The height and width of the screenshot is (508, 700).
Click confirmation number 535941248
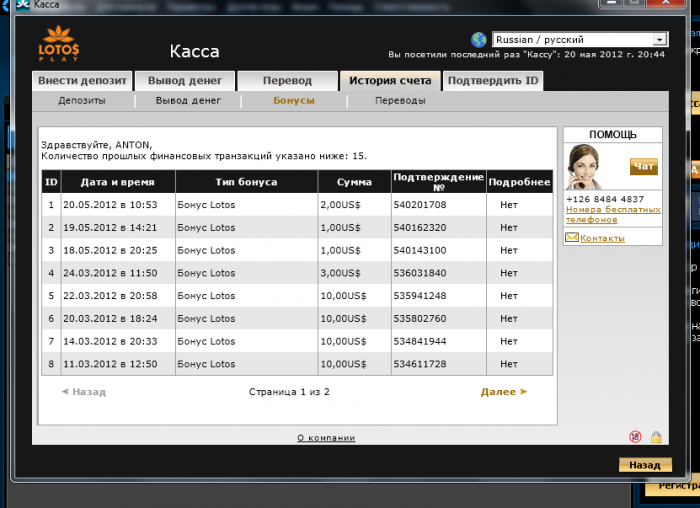420,296
